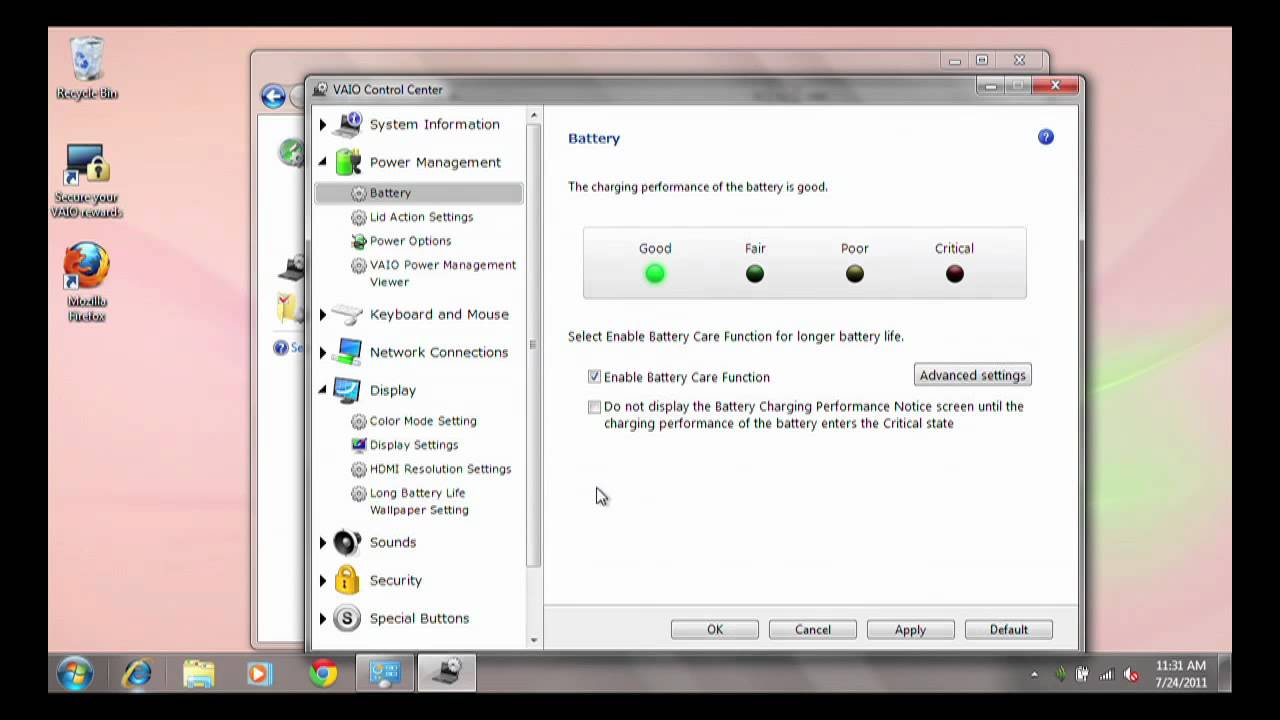Viewport: 1280px width, 720px height.
Task: Click the System Information monitor icon
Action: pyautogui.click(x=347, y=124)
